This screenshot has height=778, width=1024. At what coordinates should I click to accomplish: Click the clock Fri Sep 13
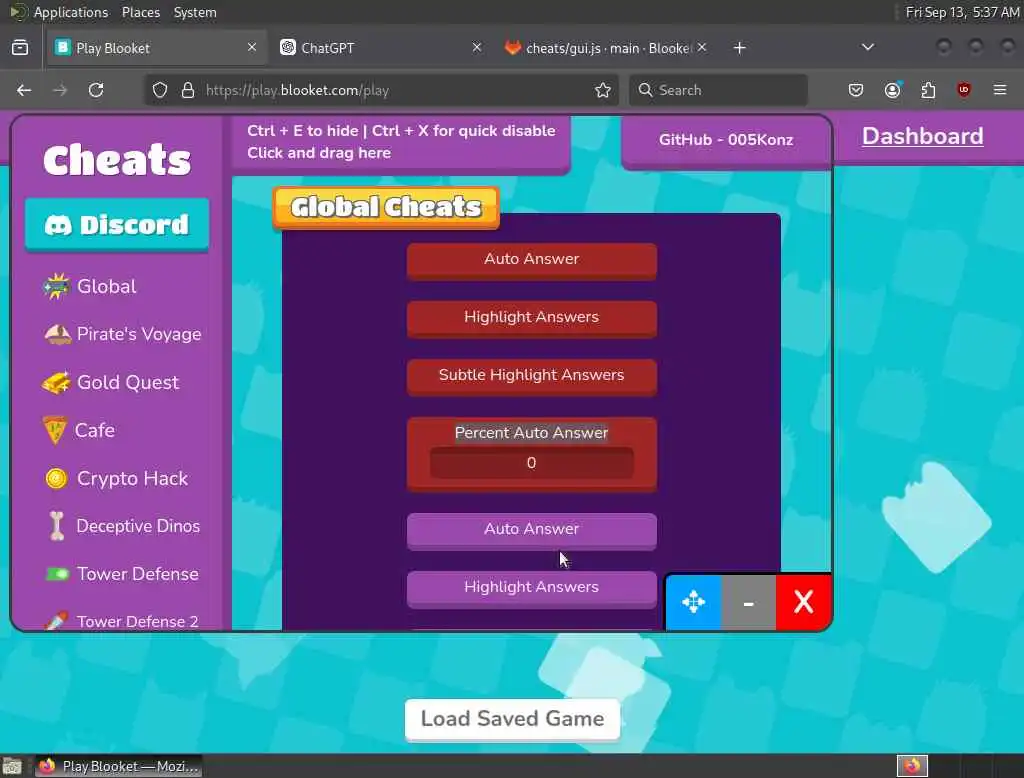tap(962, 12)
